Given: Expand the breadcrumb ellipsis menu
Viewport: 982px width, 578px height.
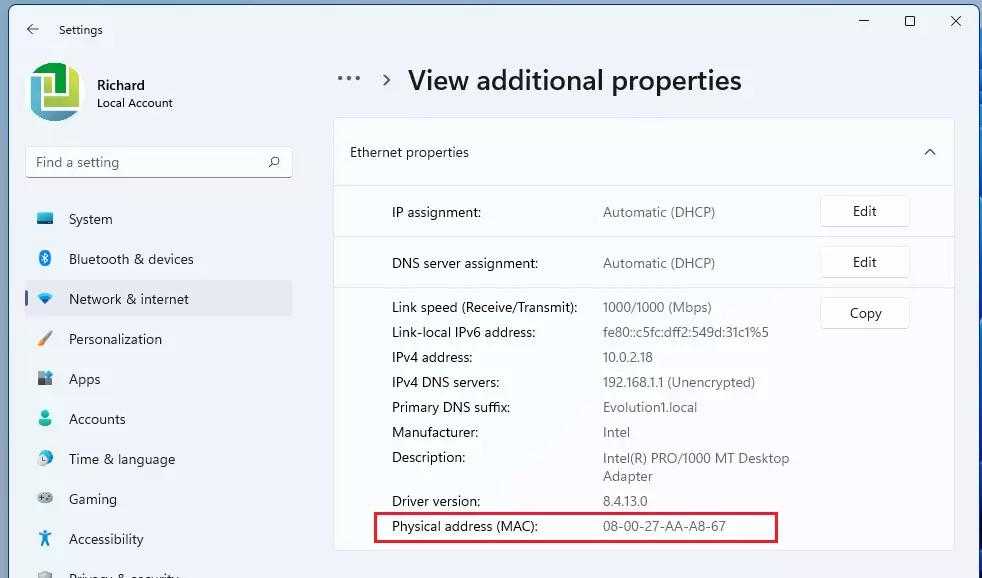Looking at the screenshot, I should [349, 79].
